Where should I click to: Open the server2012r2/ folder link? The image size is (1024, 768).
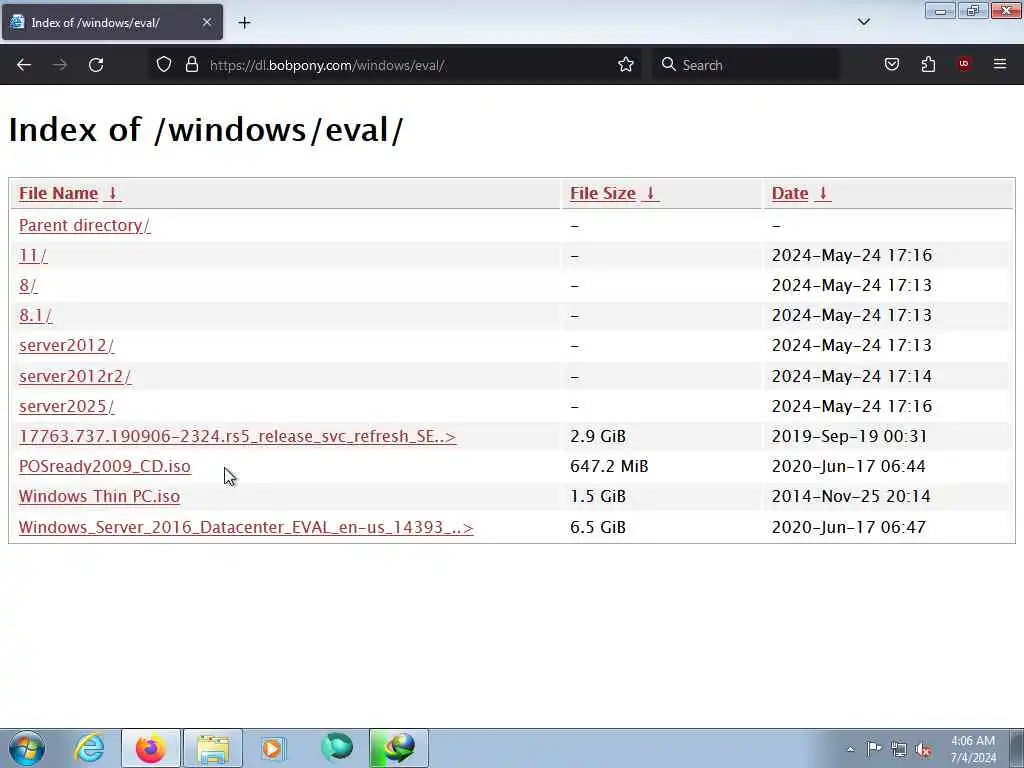coord(75,376)
